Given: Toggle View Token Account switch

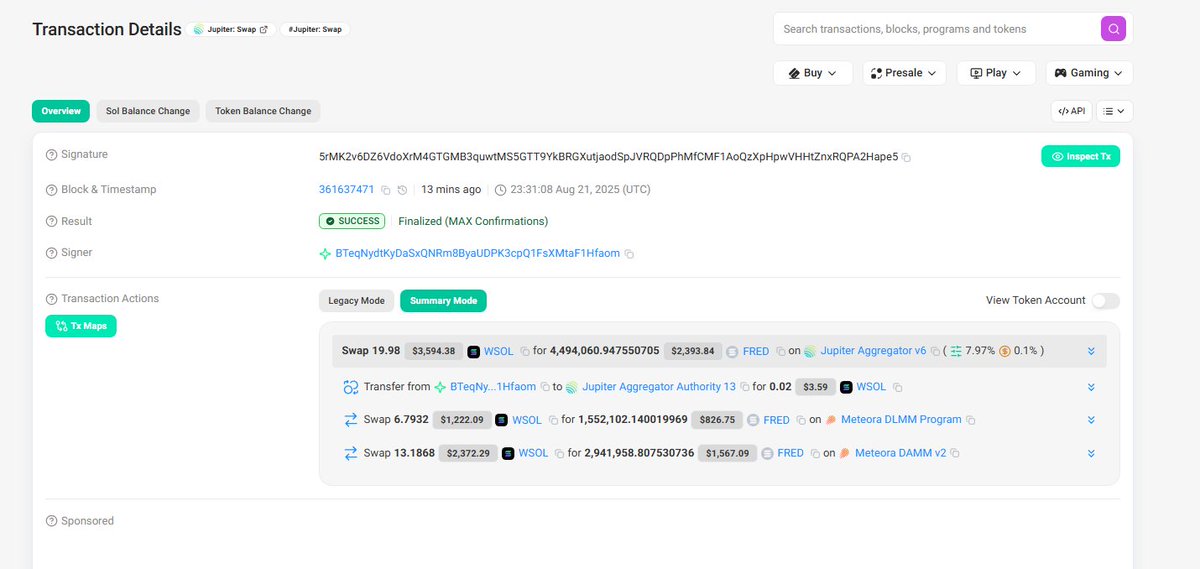Looking at the screenshot, I should 1106,301.
